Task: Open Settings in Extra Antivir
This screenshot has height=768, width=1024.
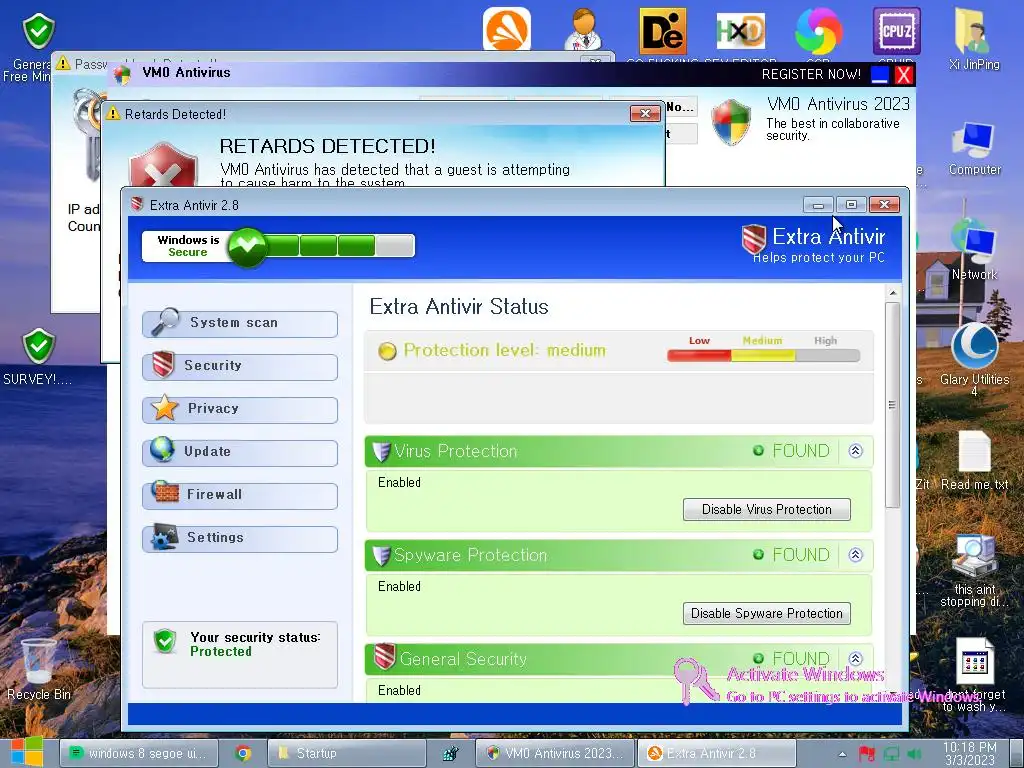Action: [240, 539]
